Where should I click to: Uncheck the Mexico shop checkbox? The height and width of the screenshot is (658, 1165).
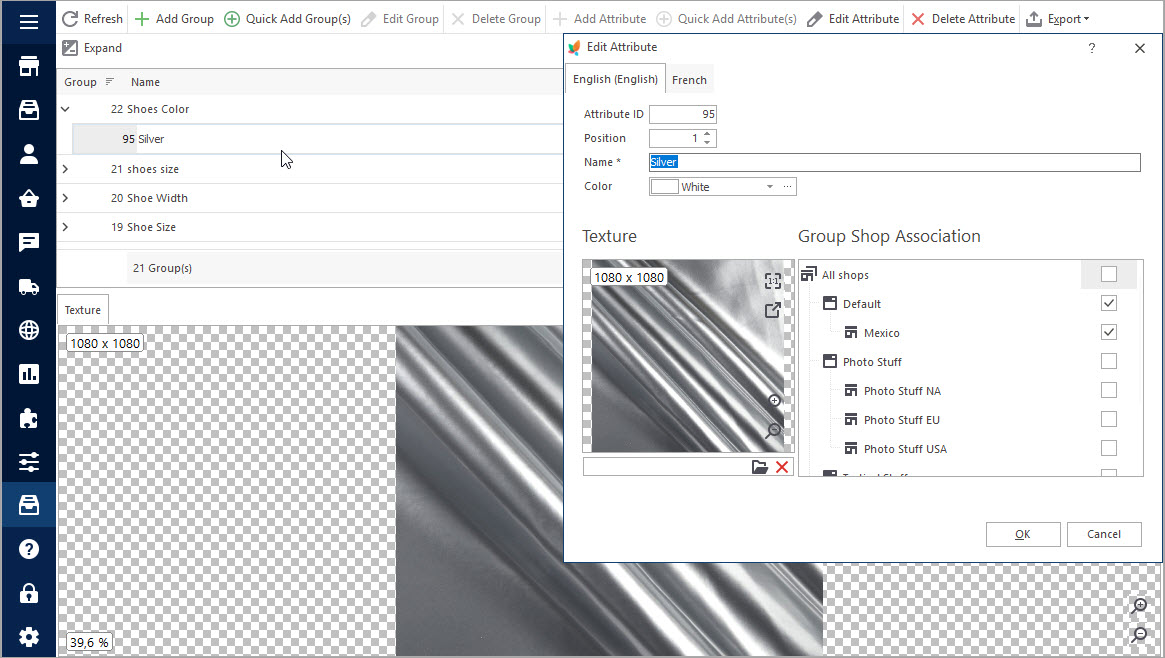[x=1108, y=332]
